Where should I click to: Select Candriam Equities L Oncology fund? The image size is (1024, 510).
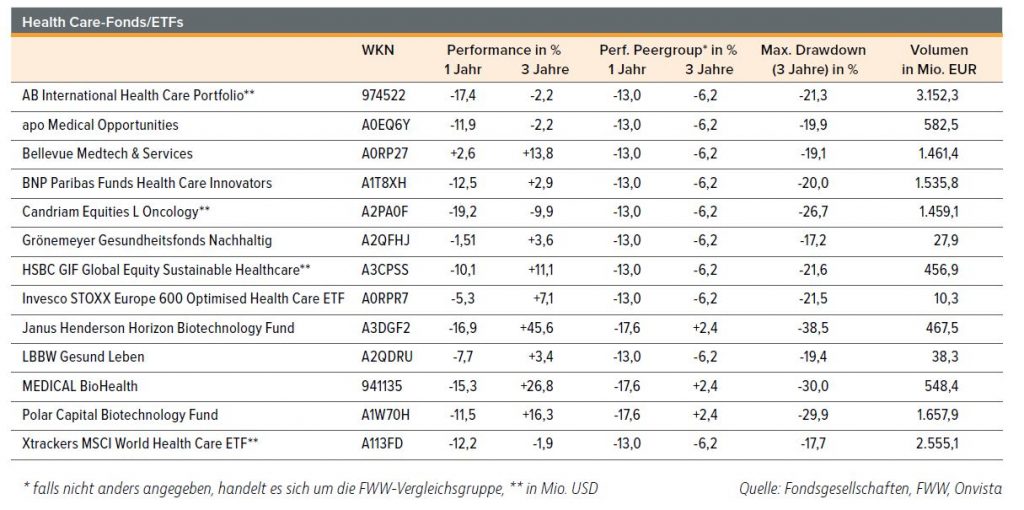[116, 213]
